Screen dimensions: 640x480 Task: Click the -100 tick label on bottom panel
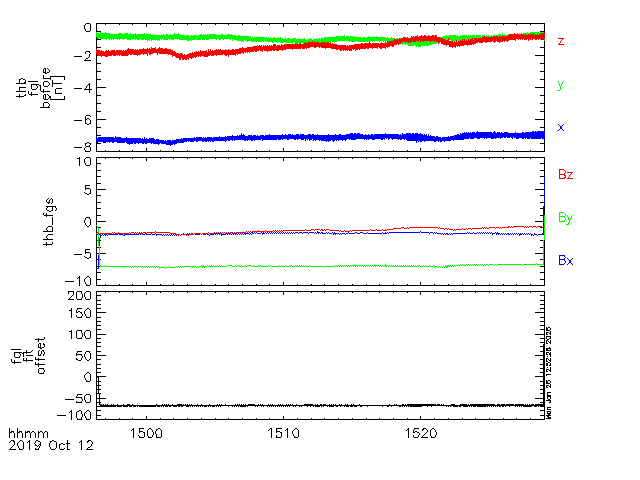75,415
